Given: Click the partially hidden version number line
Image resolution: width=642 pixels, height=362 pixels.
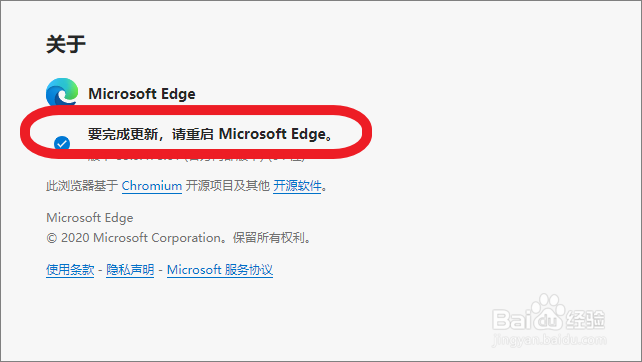Looking at the screenshot, I should [197, 157].
